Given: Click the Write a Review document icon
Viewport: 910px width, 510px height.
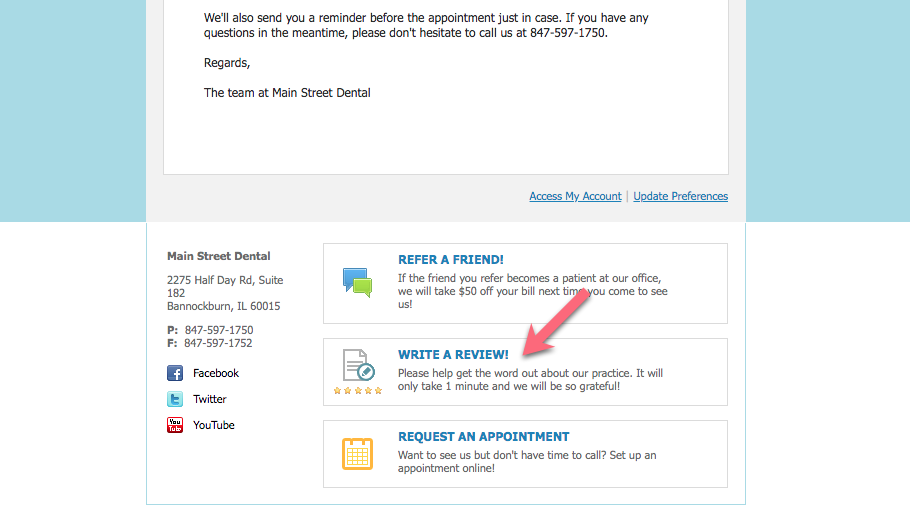Looking at the screenshot, I should click(x=358, y=364).
